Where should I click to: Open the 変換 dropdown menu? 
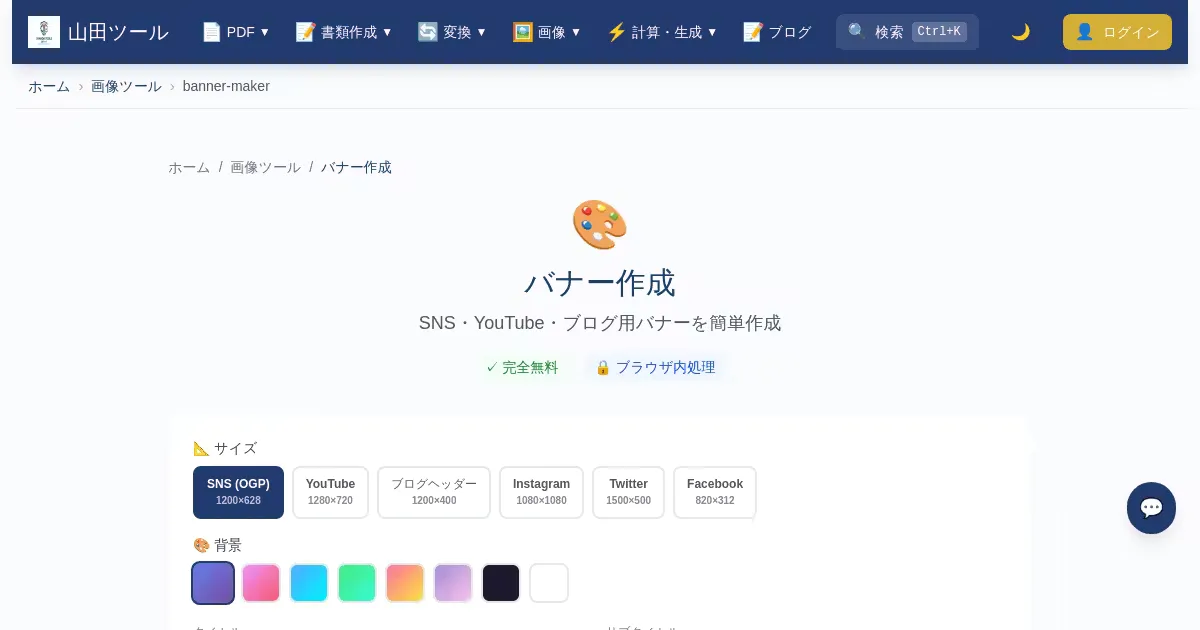[452, 32]
